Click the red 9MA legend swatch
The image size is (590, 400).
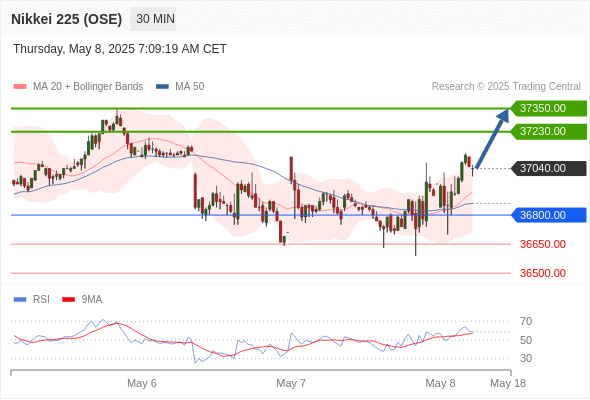coord(68,300)
